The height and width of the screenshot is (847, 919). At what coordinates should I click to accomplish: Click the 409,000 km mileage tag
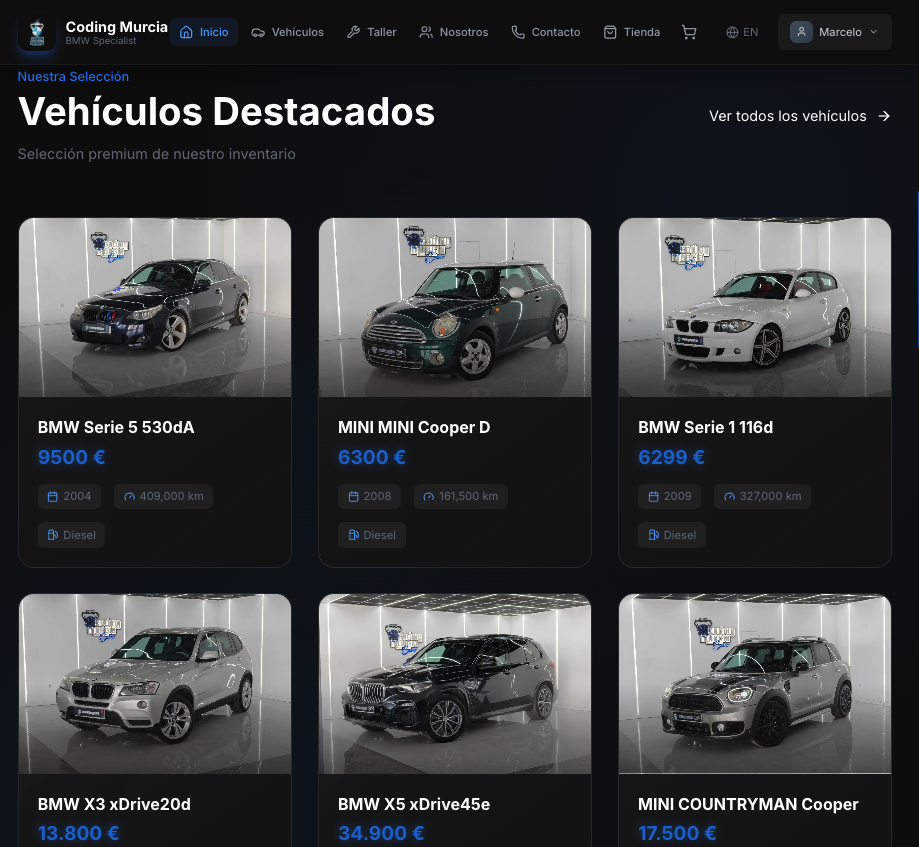[x=164, y=496]
